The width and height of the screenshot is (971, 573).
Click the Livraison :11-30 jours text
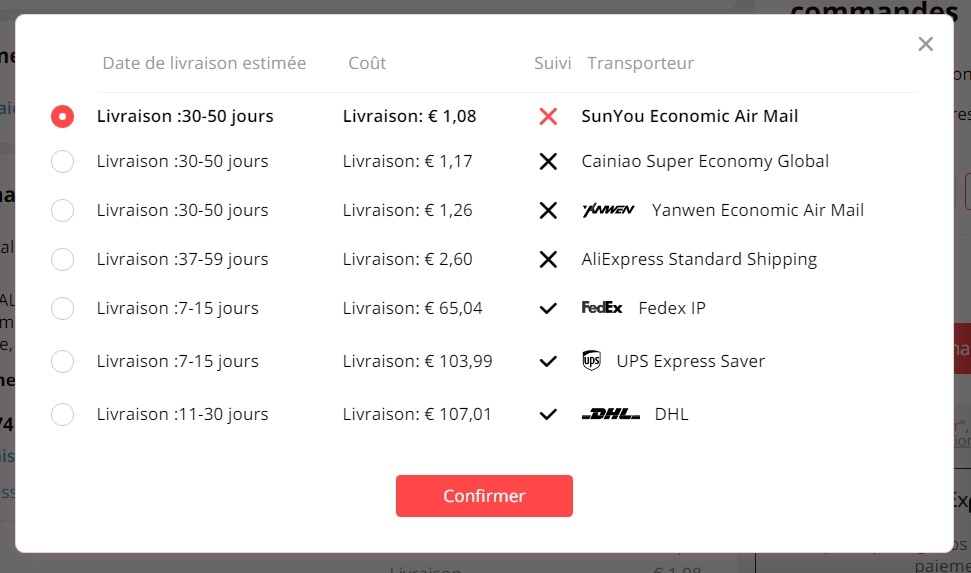(183, 414)
